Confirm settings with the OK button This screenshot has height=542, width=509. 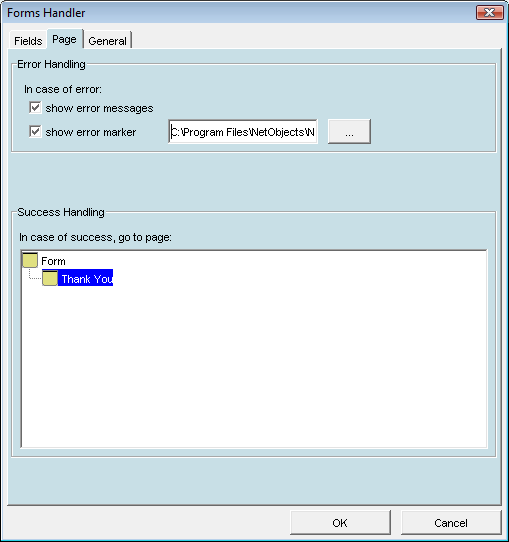point(340,523)
